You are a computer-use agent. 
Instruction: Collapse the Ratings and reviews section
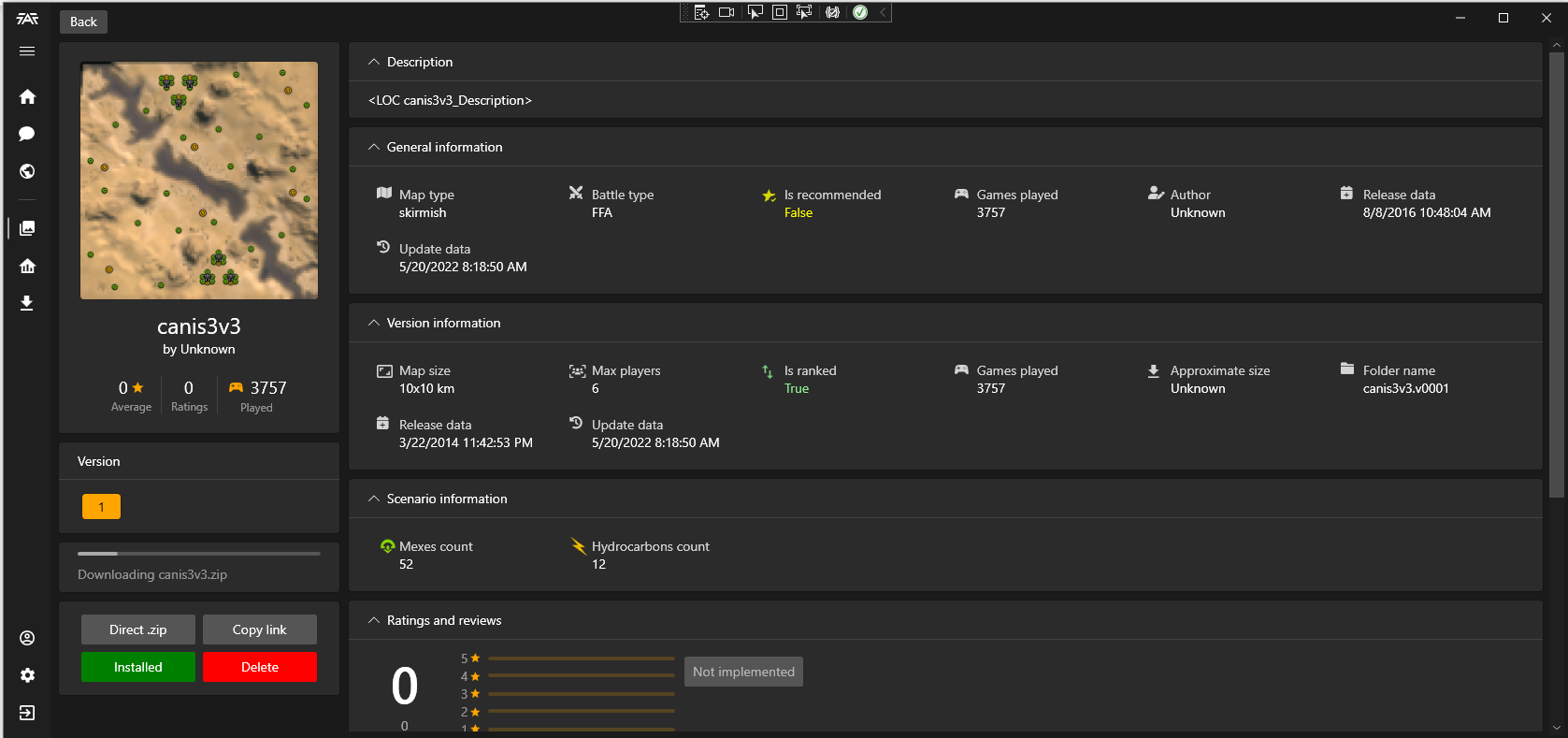pyautogui.click(x=374, y=620)
